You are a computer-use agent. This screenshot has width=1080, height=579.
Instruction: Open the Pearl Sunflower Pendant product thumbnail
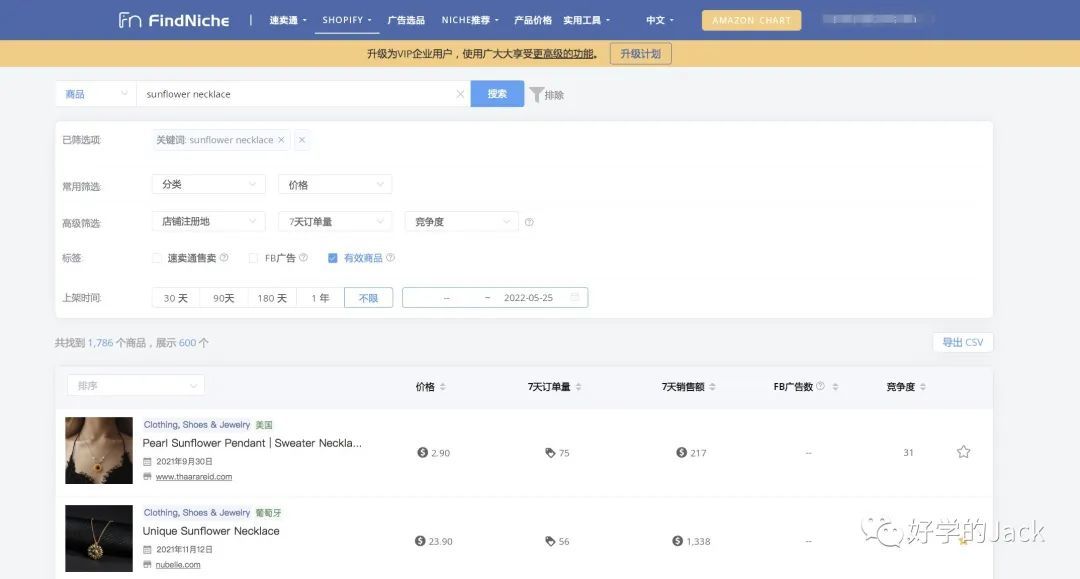pyautogui.click(x=99, y=450)
